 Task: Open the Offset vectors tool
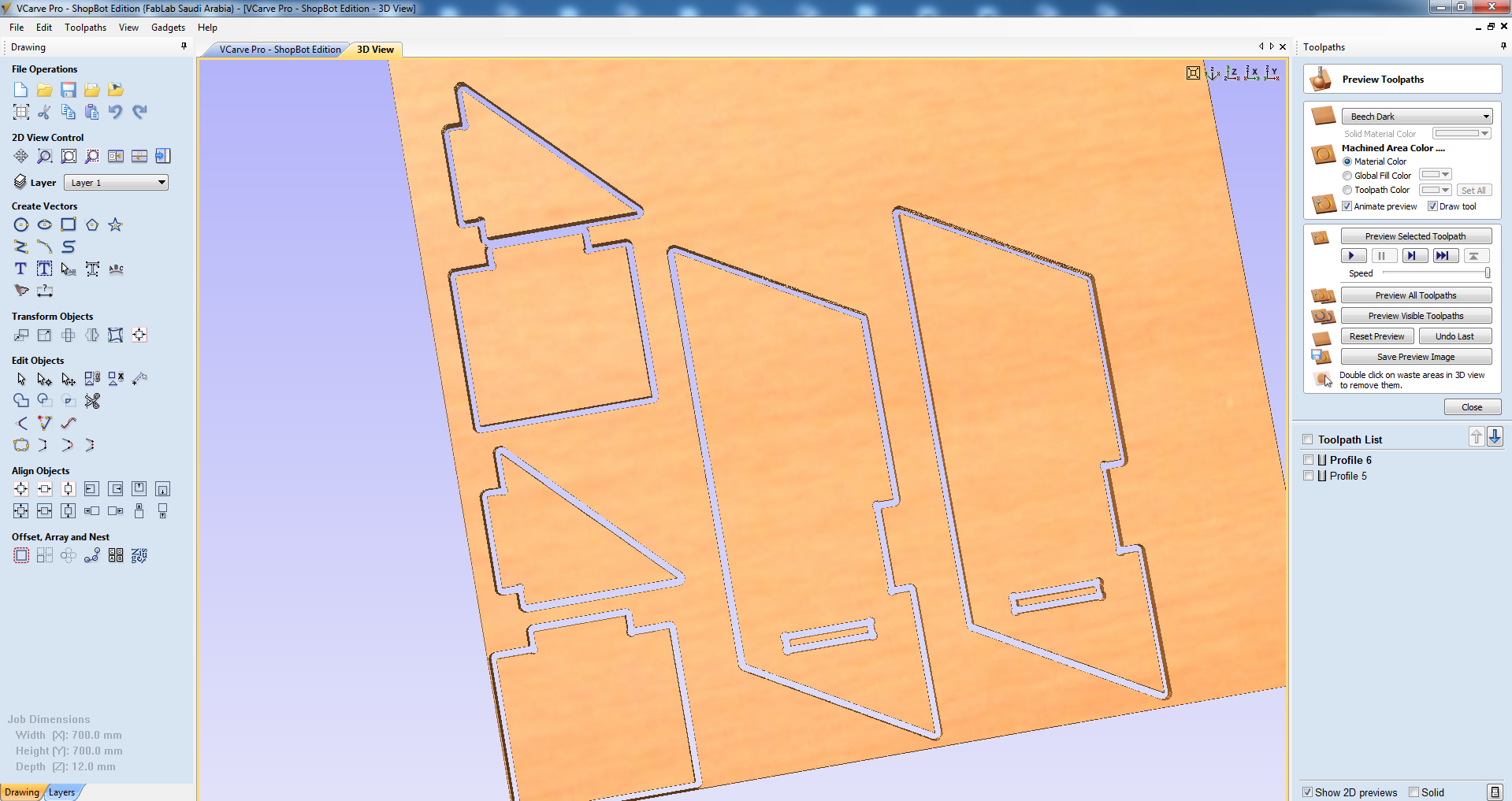coord(21,556)
